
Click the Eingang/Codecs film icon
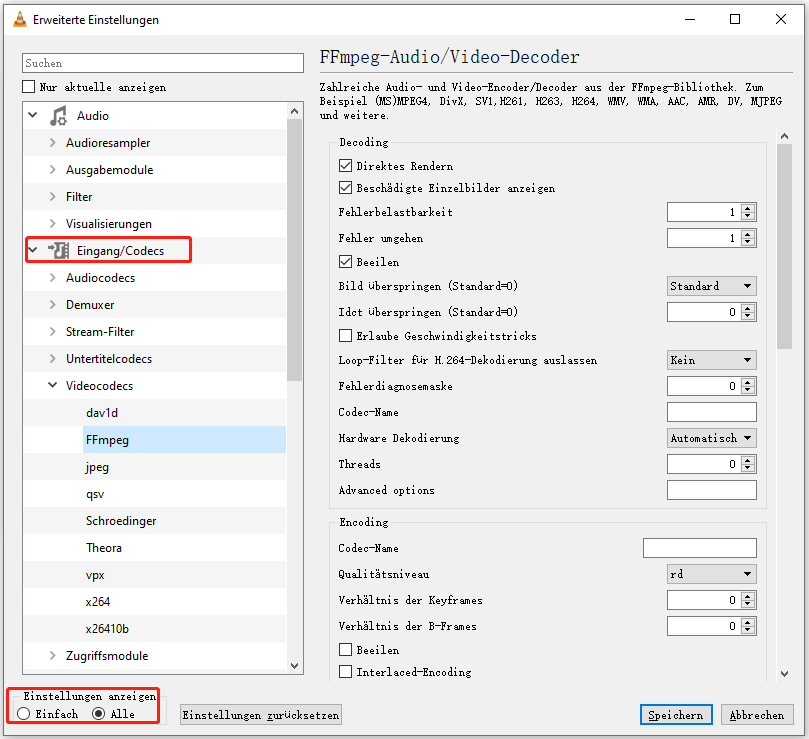pos(58,251)
